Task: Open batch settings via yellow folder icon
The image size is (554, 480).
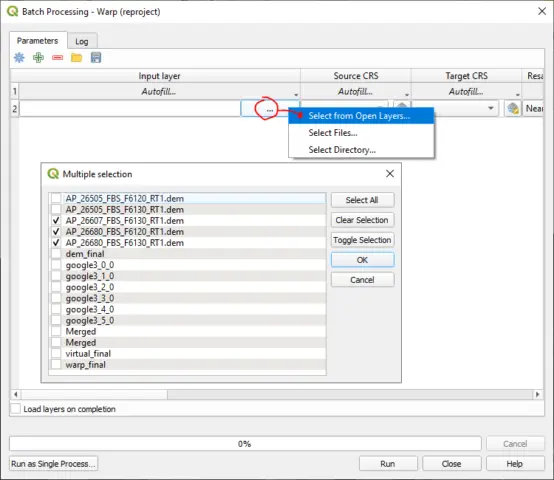Action: (x=76, y=58)
